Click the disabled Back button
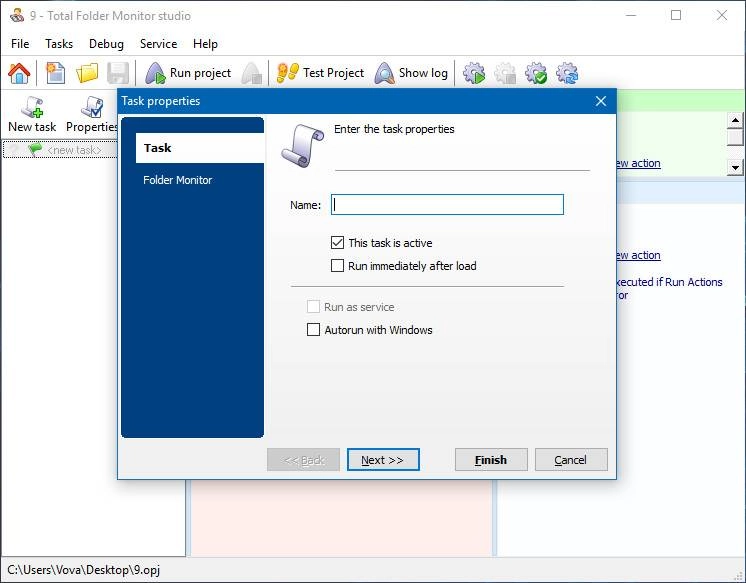This screenshot has height=583, width=746. [304, 460]
